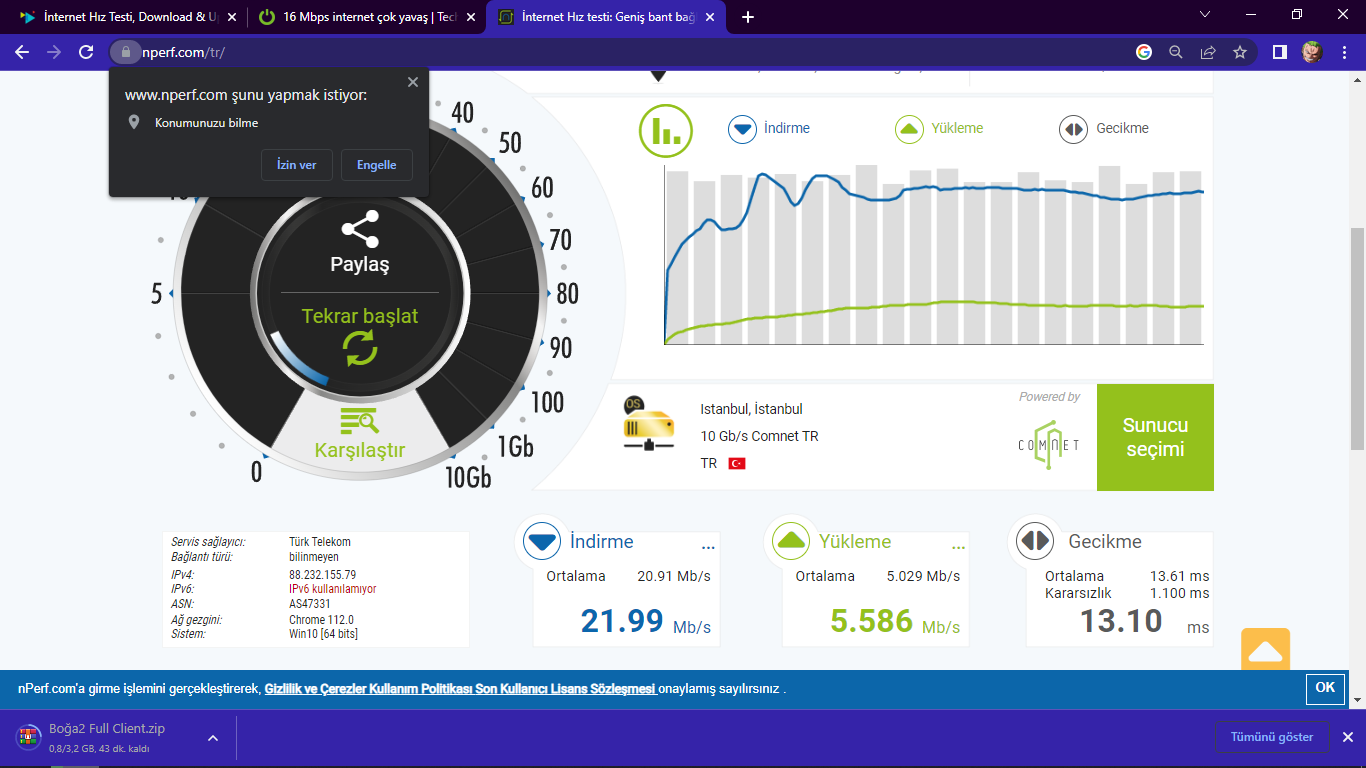This screenshot has width=1366, height=768.
Task: Open the Boğa2 Full Client.zip download item
Action: pos(108,738)
